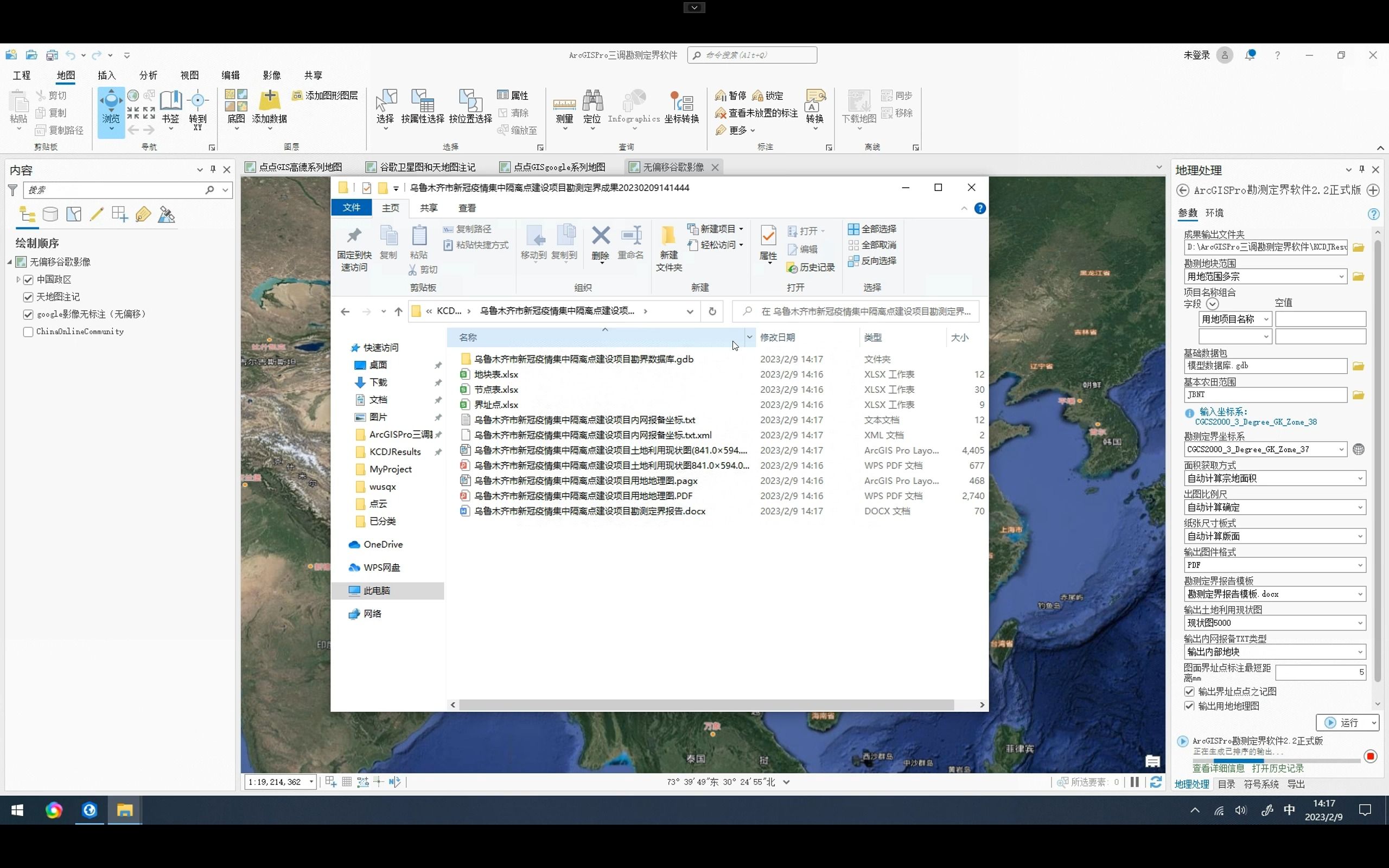
Task: Uncheck the 天地图注记 layer checkbox
Action: (28, 297)
